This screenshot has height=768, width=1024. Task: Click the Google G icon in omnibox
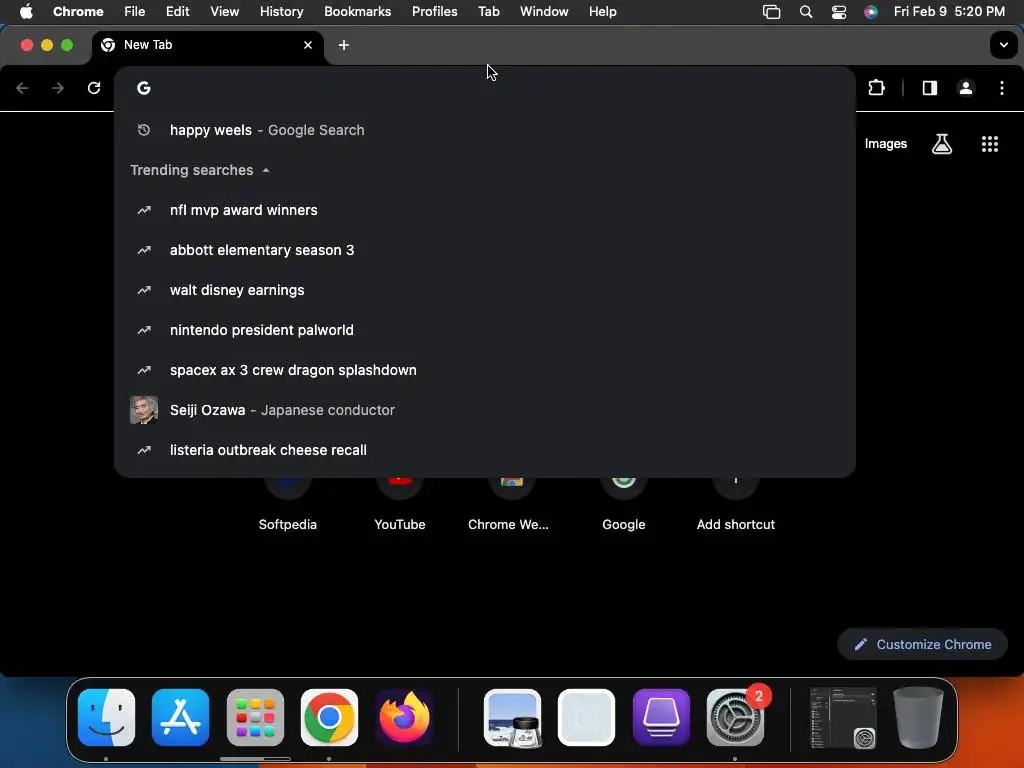click(x=144, y=88)
